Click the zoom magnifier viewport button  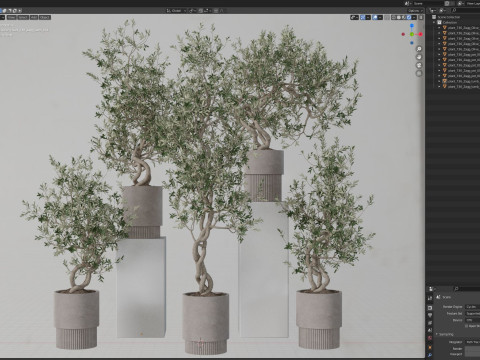pyautogui.click(x=419, y=49)
